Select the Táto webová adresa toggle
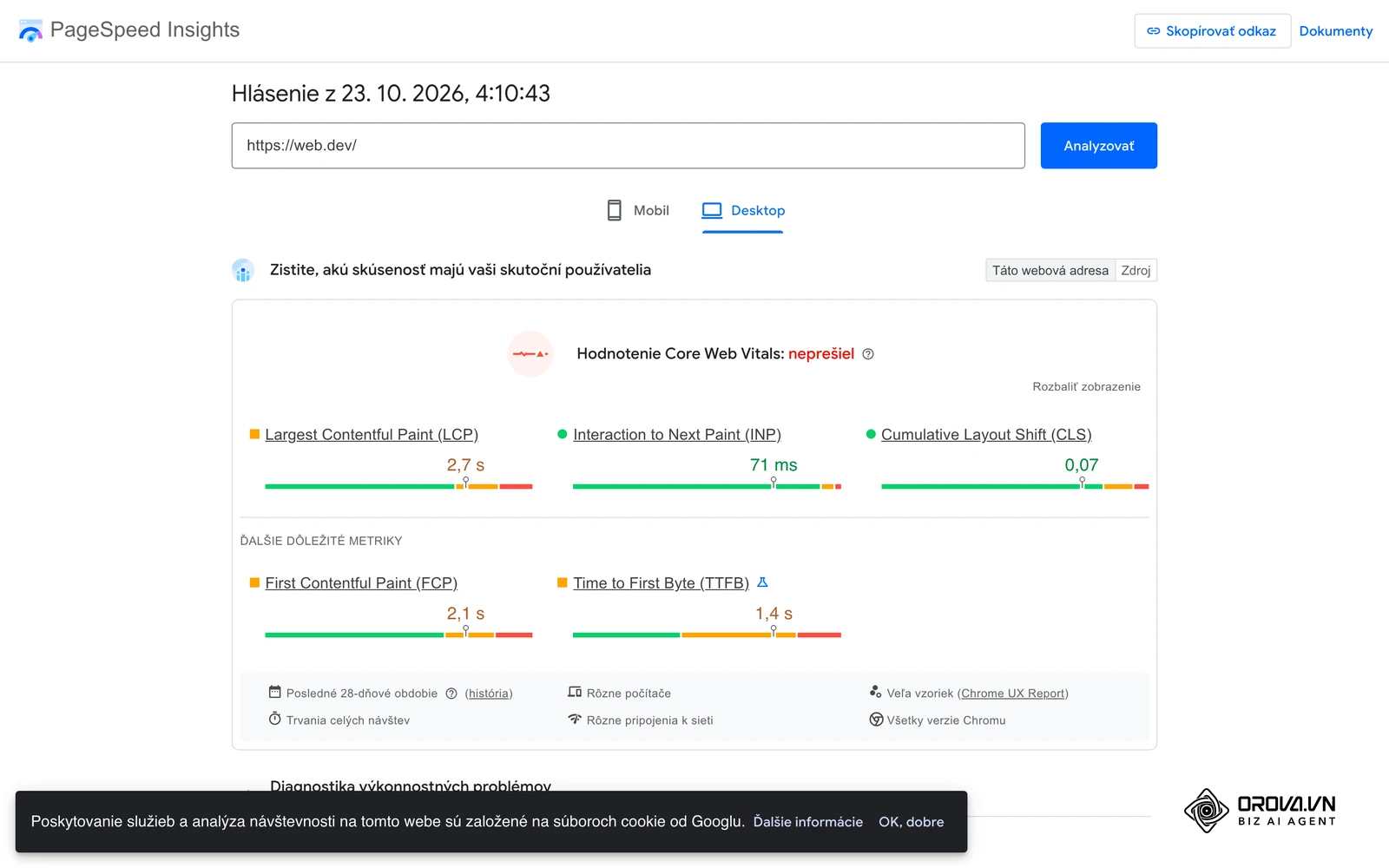Viewport: 1389px width, 868px height. click(1050, 271)
